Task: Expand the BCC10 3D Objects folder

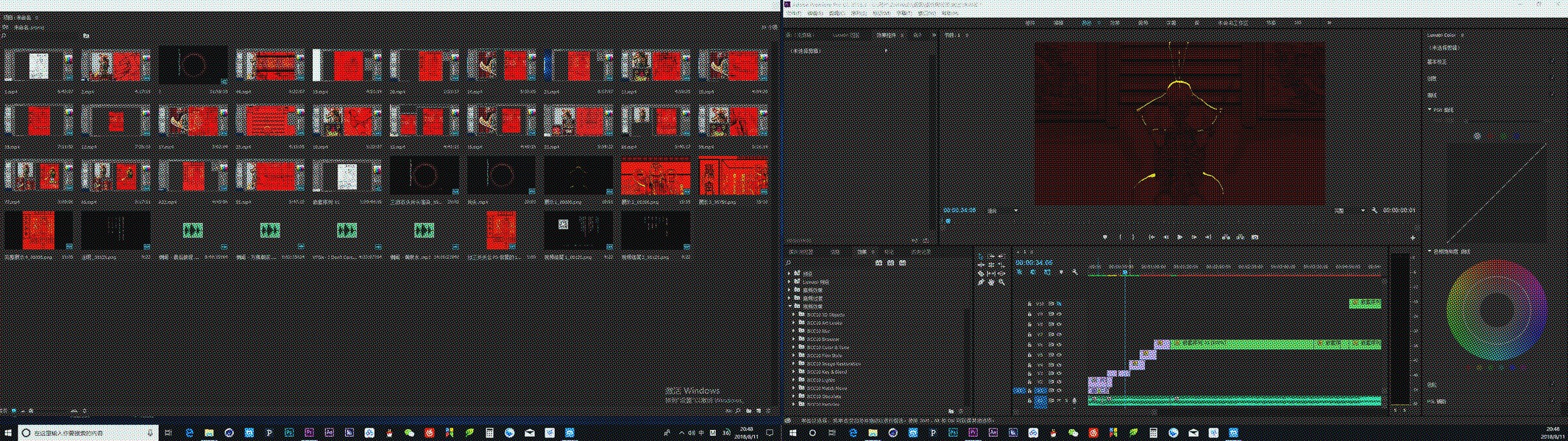Action: 794,315
